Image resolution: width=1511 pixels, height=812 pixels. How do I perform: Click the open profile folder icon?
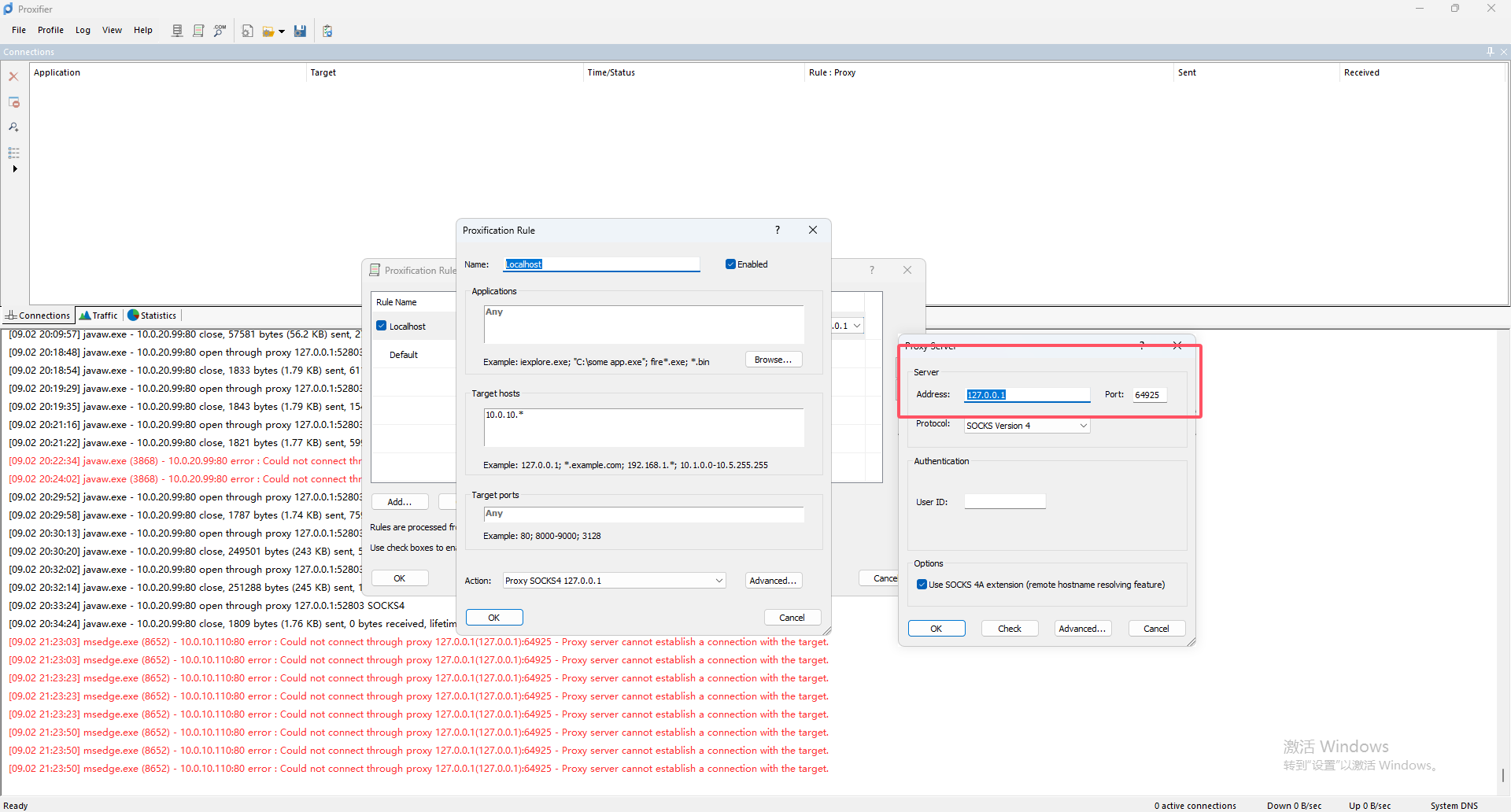coord(268,31)
